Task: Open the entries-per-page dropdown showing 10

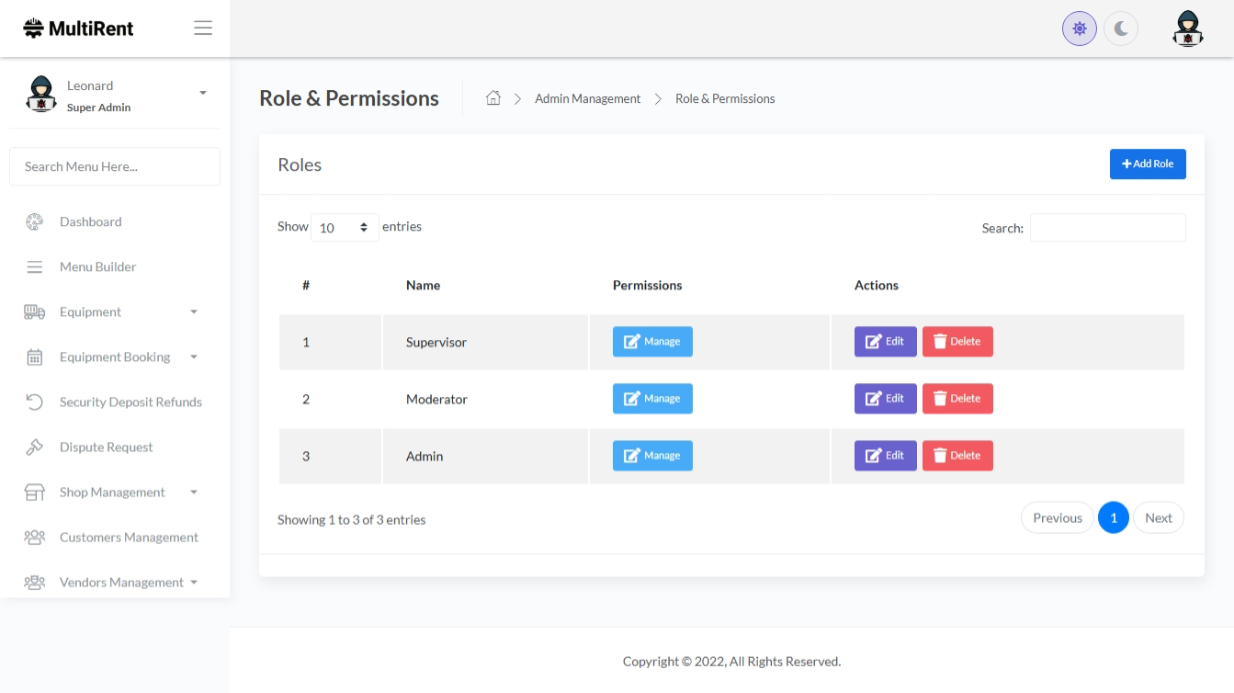Action: coord(344,228)
